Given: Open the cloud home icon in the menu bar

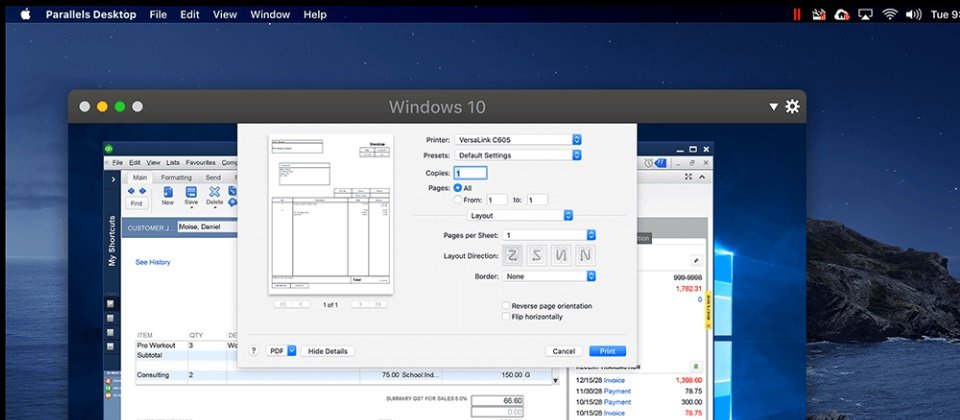Looking at the screenshot, I should pos(842,14).
